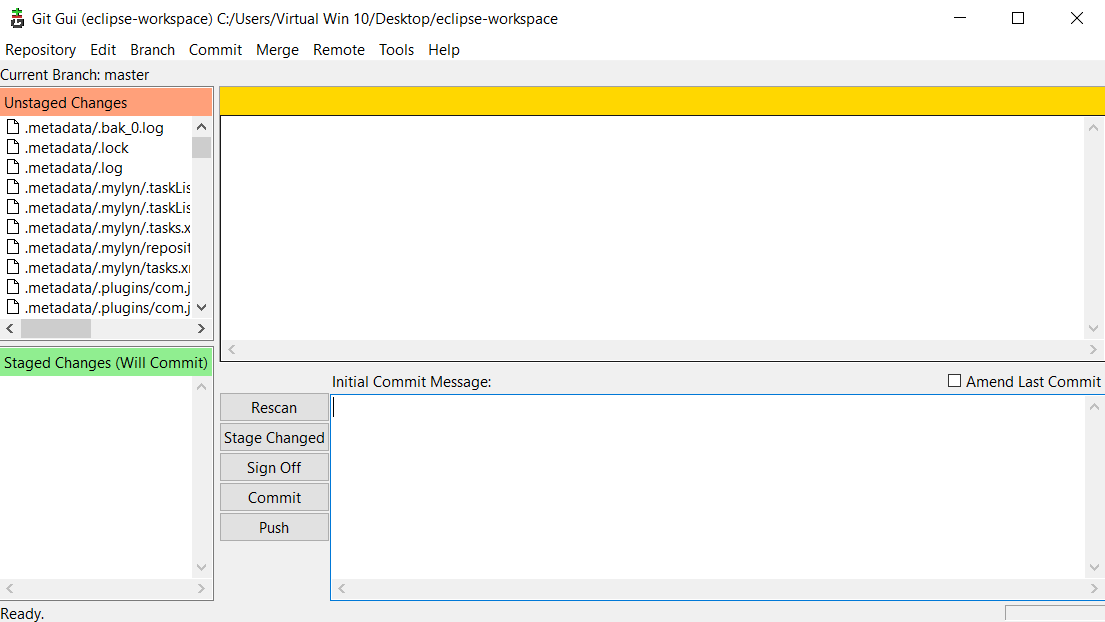
Task: Select the .metadata/.log file name
Action: (73, 168)
